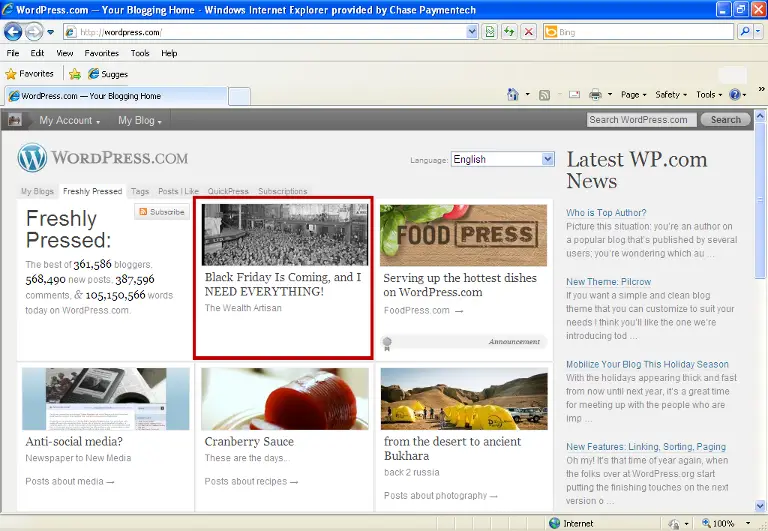Screen dimensions: 768x531
Task: Open the Edit menu
Action: tap(37, 53)
